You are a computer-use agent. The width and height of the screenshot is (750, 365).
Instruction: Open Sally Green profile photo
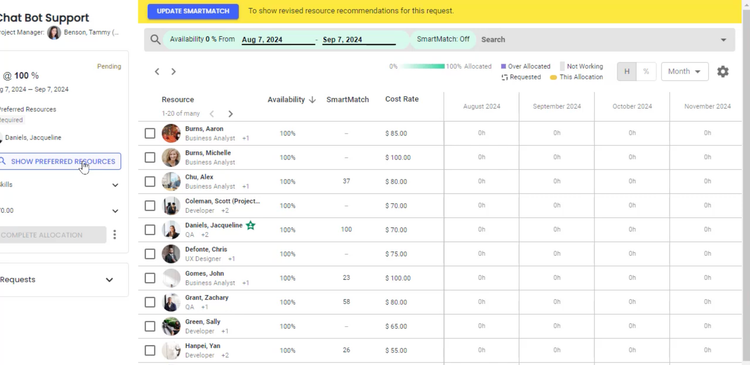click(171, 326)
